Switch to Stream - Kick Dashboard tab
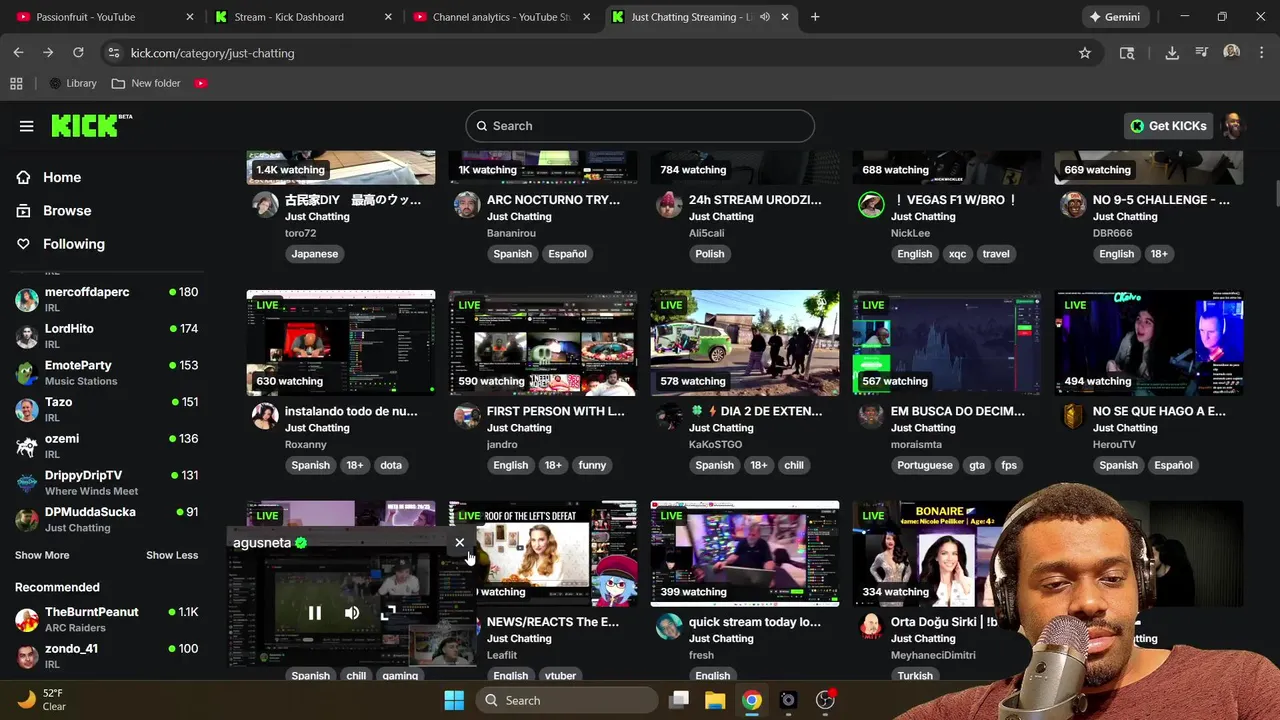Viewport: 1280px width, 720px height. tap(305, 17)
